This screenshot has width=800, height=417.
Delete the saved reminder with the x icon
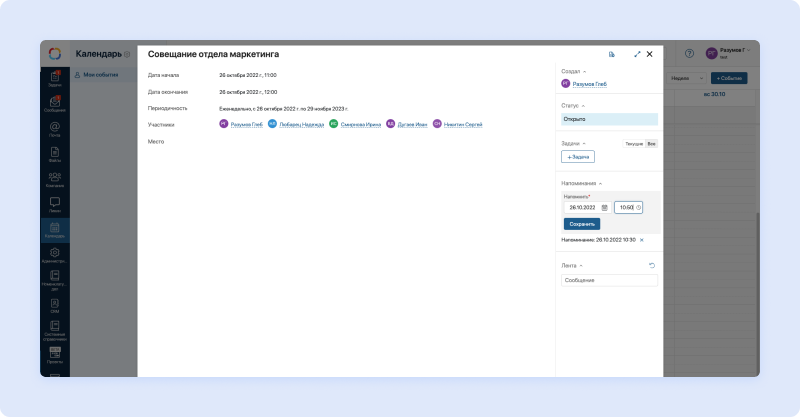pyautogui.click(x=642, y=240)
